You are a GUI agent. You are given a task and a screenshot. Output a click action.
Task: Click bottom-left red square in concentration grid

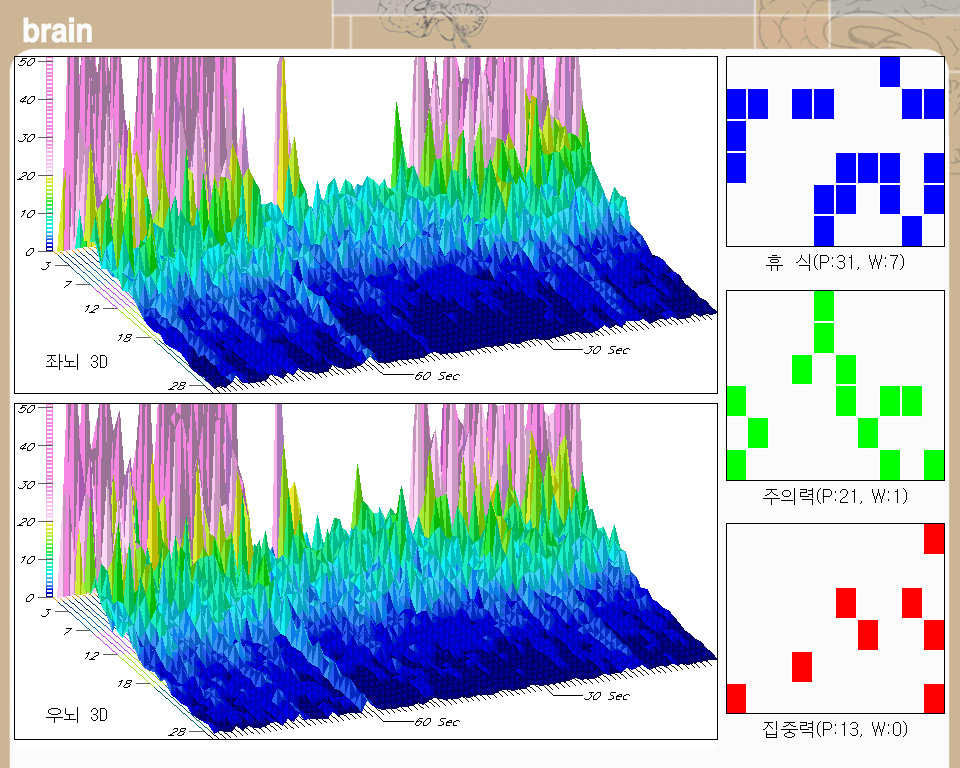(x=737, y=698)
